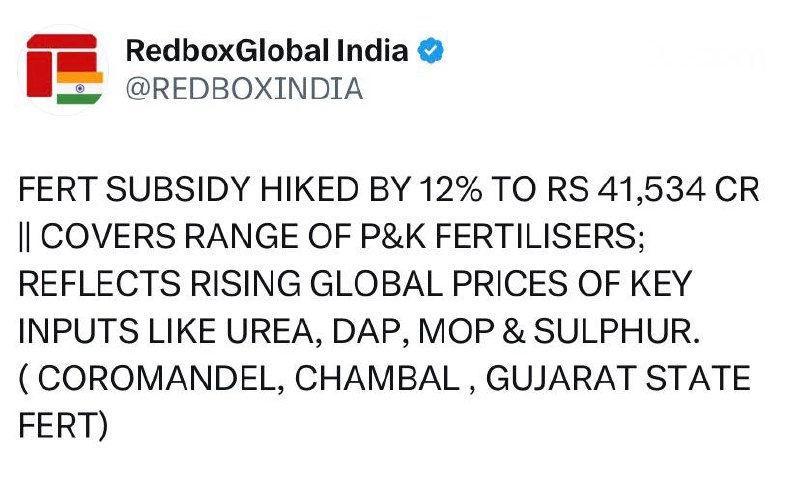Click the Indian flag in the avatar
The width and height of the screenshot is (800, 480).
tap(80, 88)
